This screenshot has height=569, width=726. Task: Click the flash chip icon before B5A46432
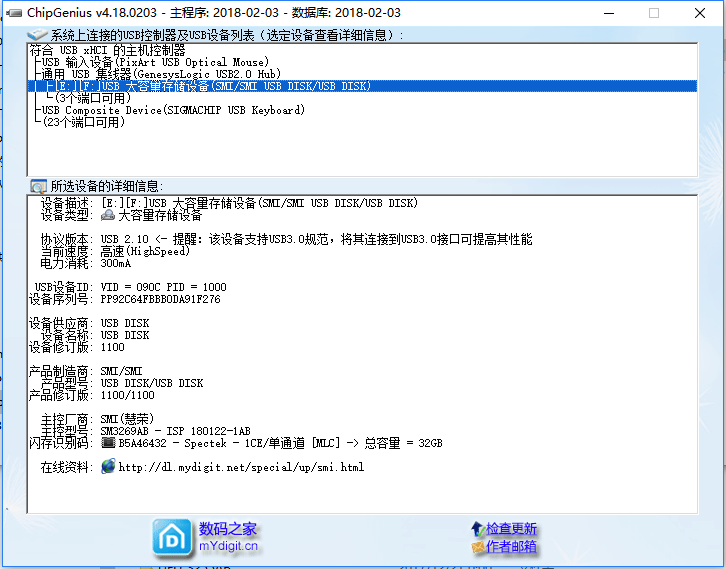(108, 443)
